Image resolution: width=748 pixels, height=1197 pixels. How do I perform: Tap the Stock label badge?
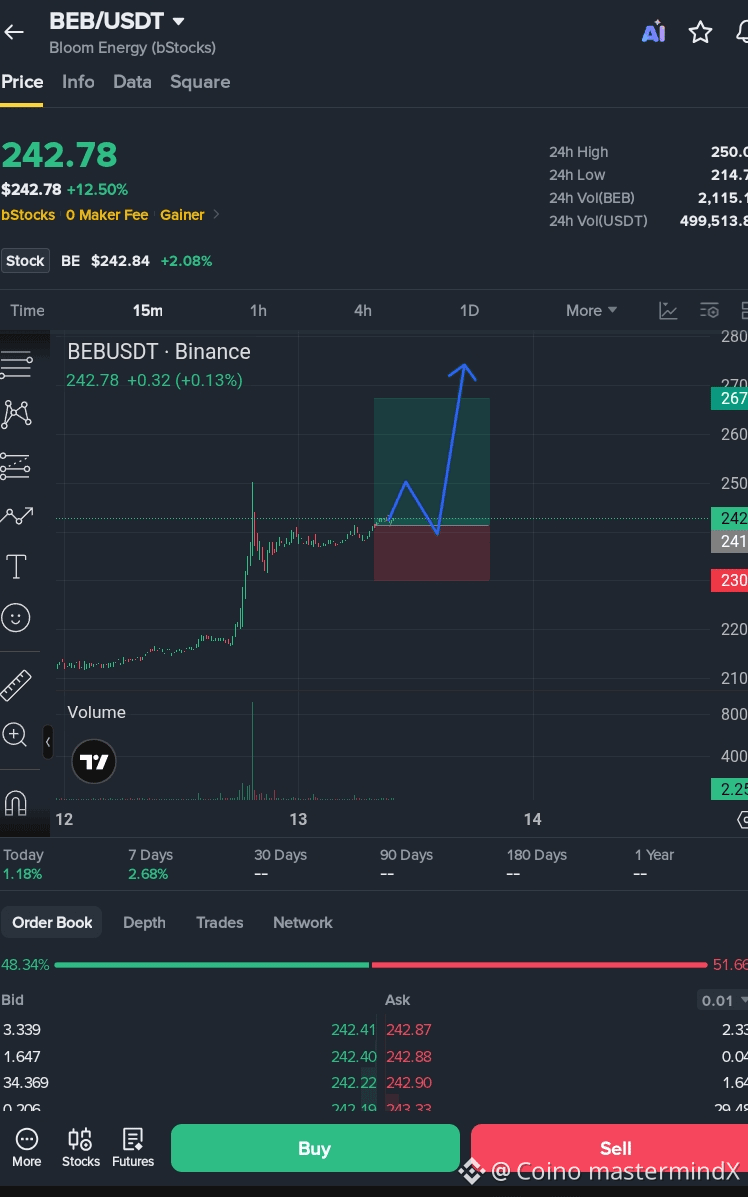(x=25, y=260)
